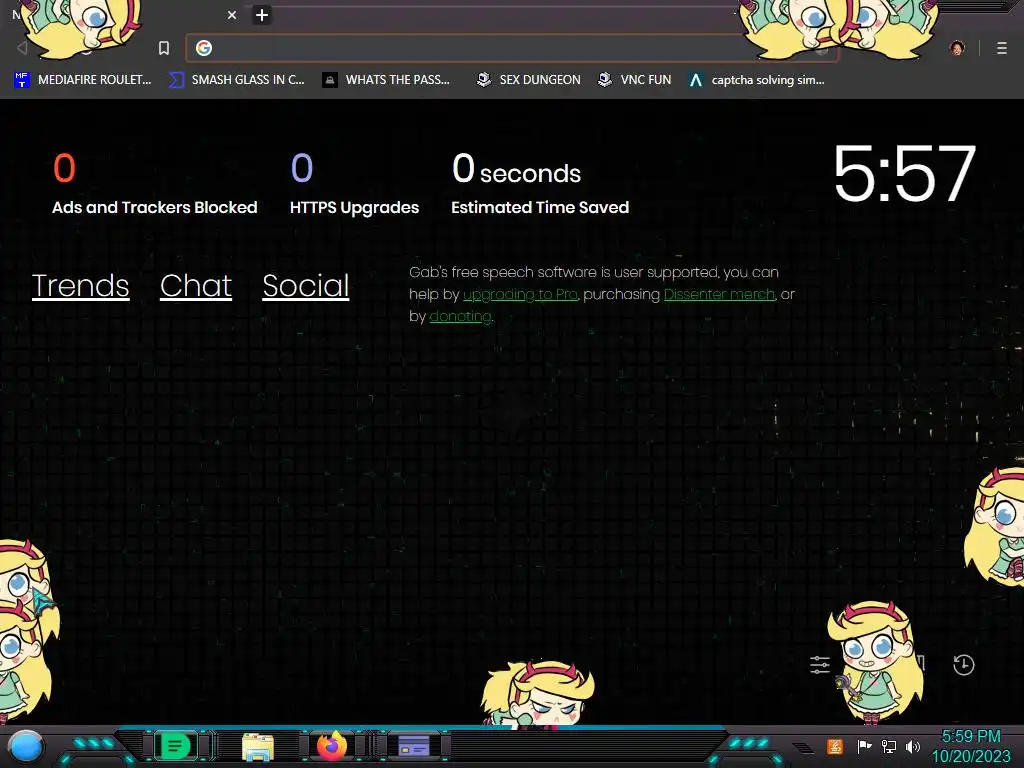Click the Trends link
The image size is (1024, 768).
80,285
